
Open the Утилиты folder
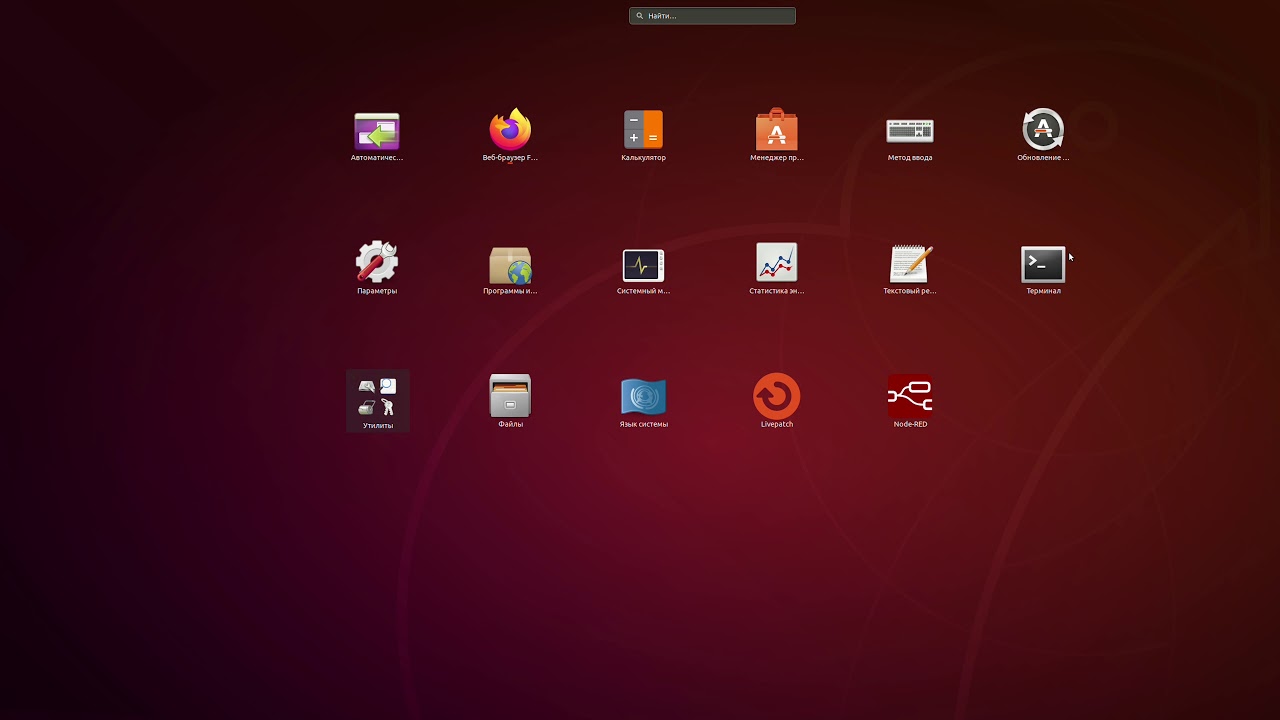coord(378,401)
